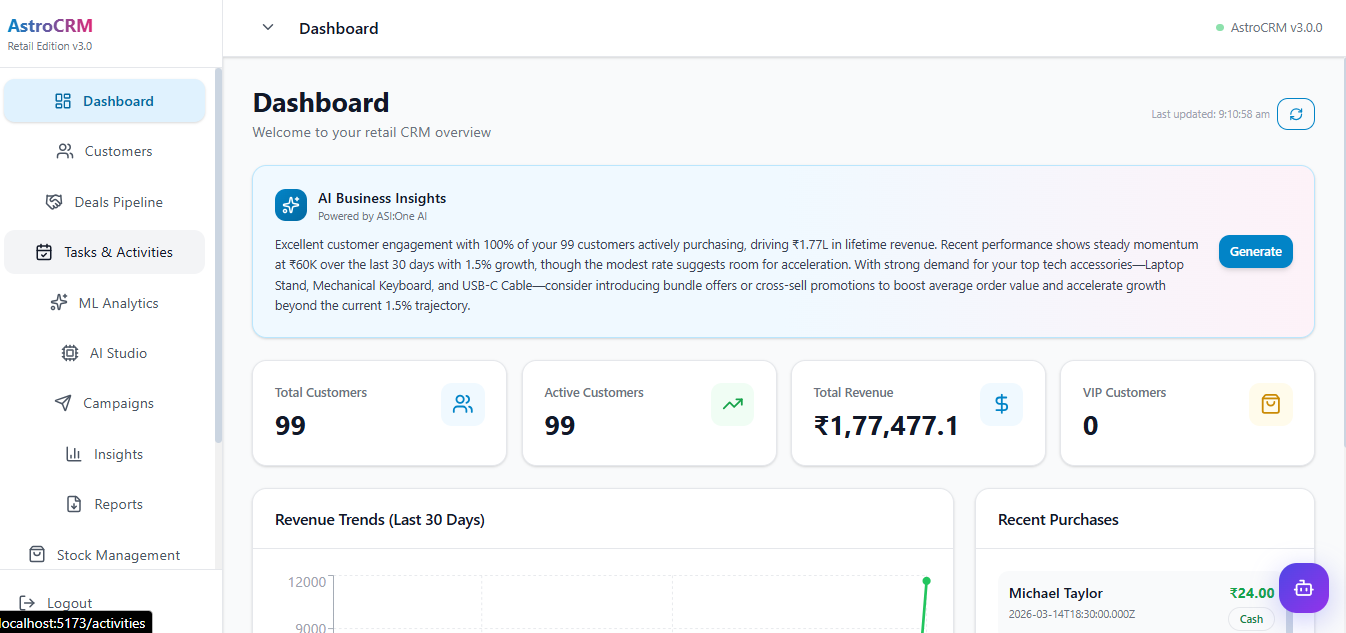This screenshot has width=1346, height=633.
Task: Click the Recent Purchases heading
Action: (x=1058, y=520)
